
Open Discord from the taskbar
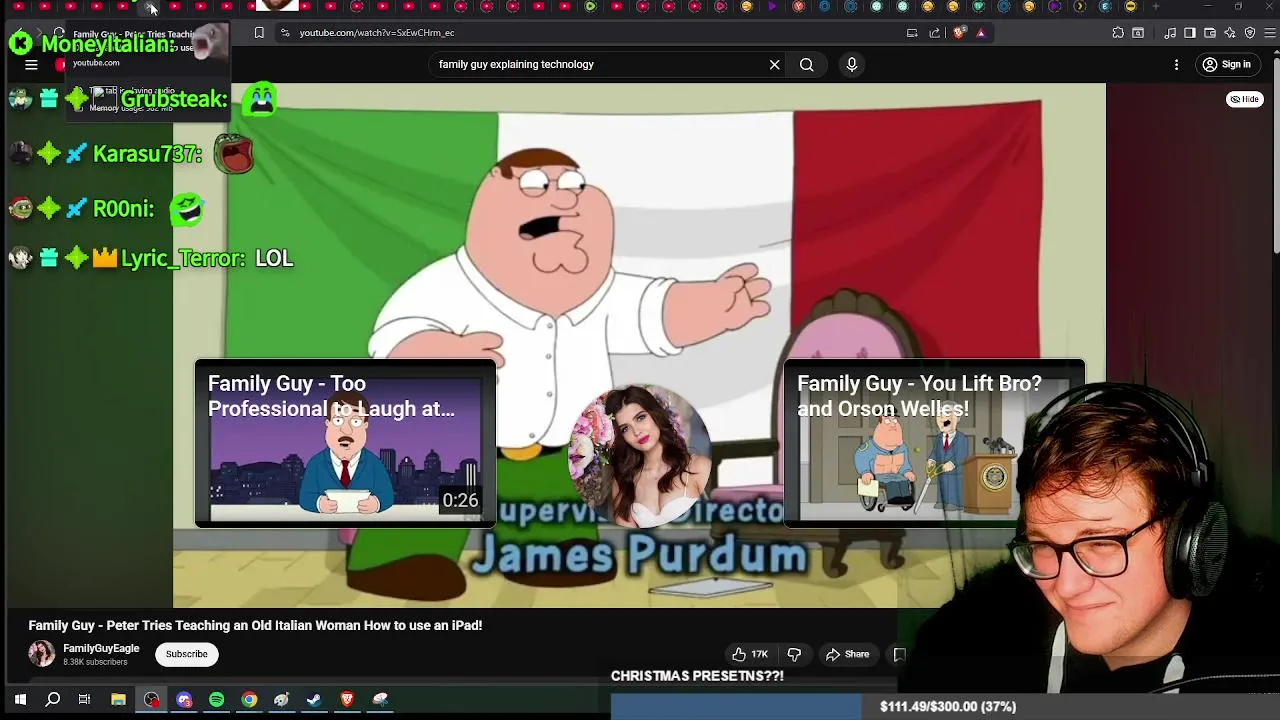click(184, 700)
